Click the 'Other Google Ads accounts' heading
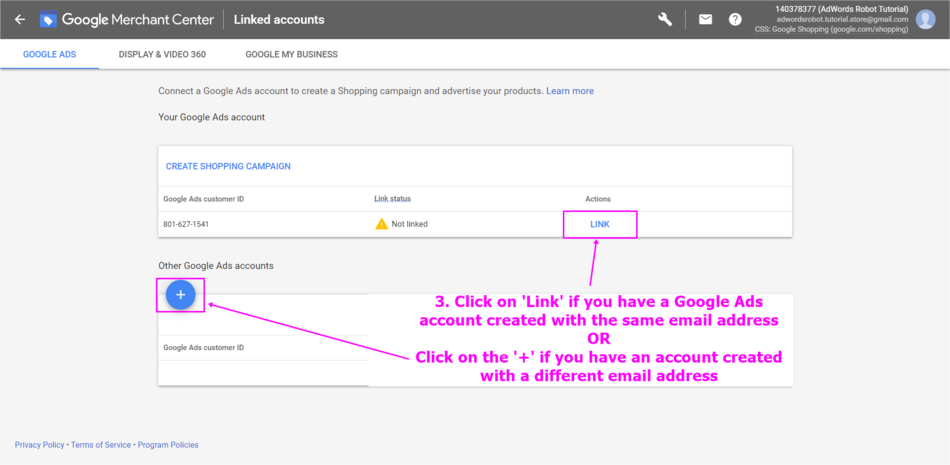Viewport: 950px width, 465px height. tap(216, 266)
